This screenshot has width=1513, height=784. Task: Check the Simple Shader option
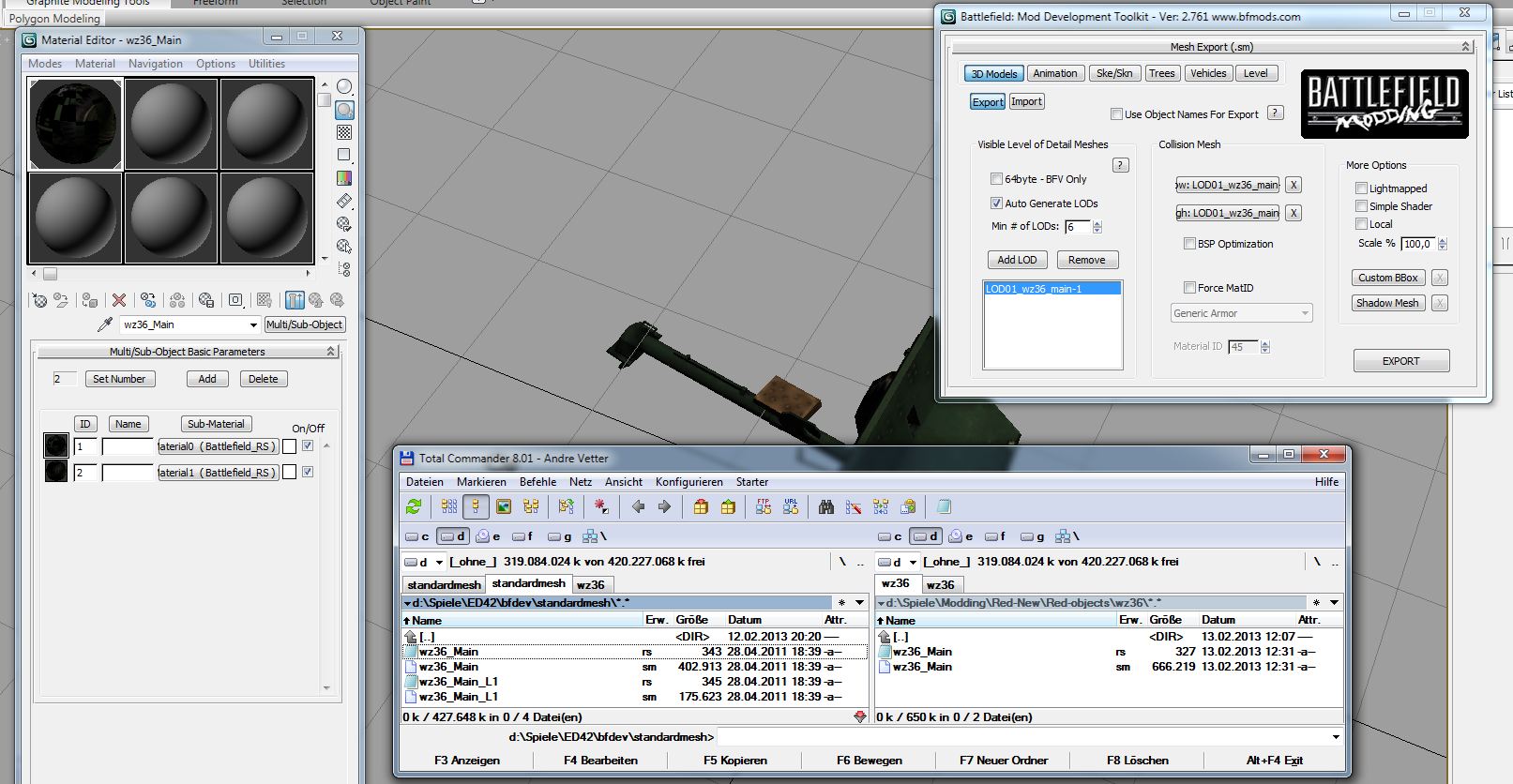click(1361, 206)
